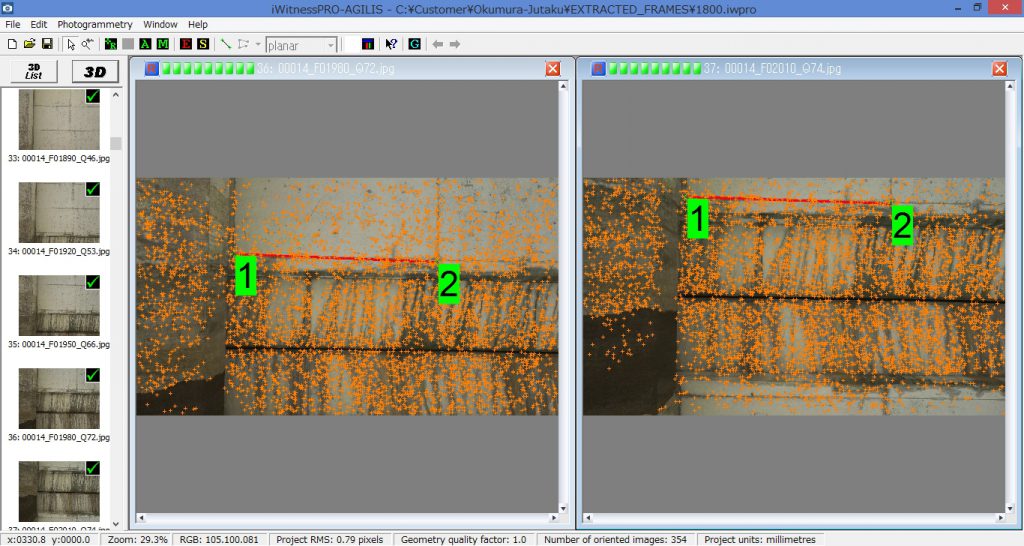This screenshot has height=546, width=1024.
Task: Click the thumbnail list scroll up arrow
Action: [x=116, y=95]
